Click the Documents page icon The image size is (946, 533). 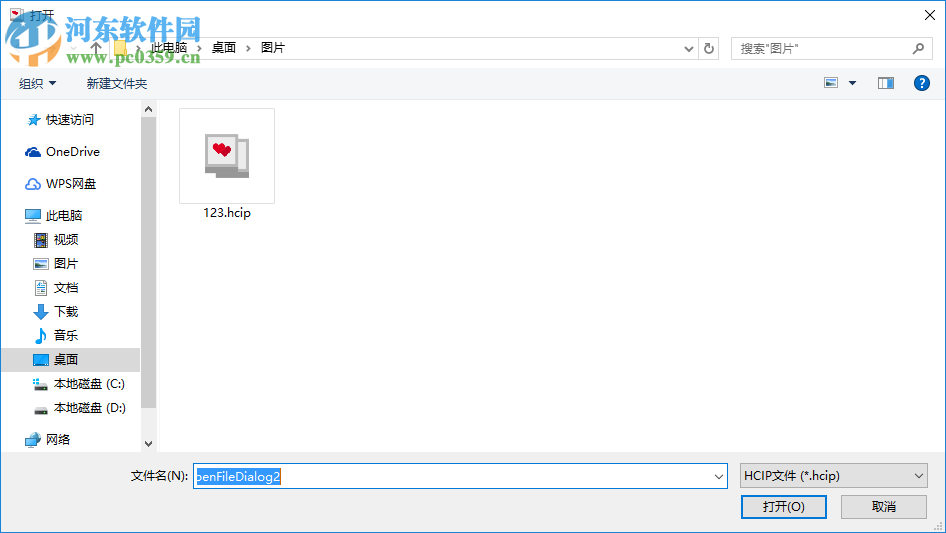(x=40, y=288)
